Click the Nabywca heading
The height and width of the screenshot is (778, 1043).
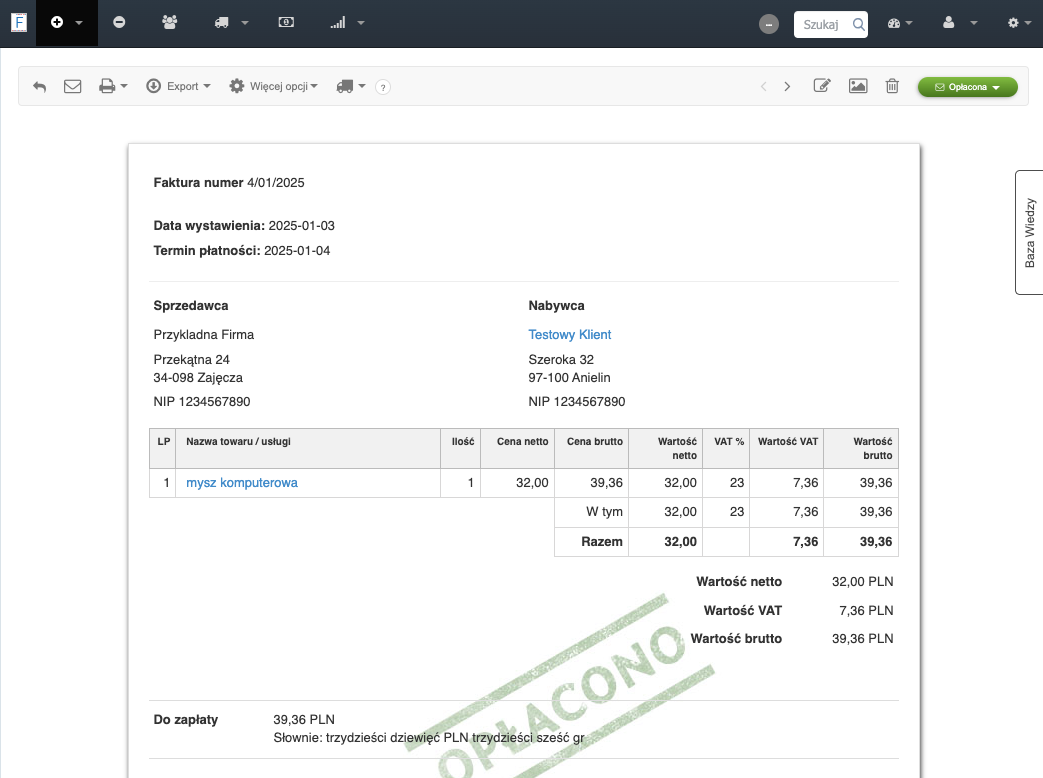pos(556,306)
